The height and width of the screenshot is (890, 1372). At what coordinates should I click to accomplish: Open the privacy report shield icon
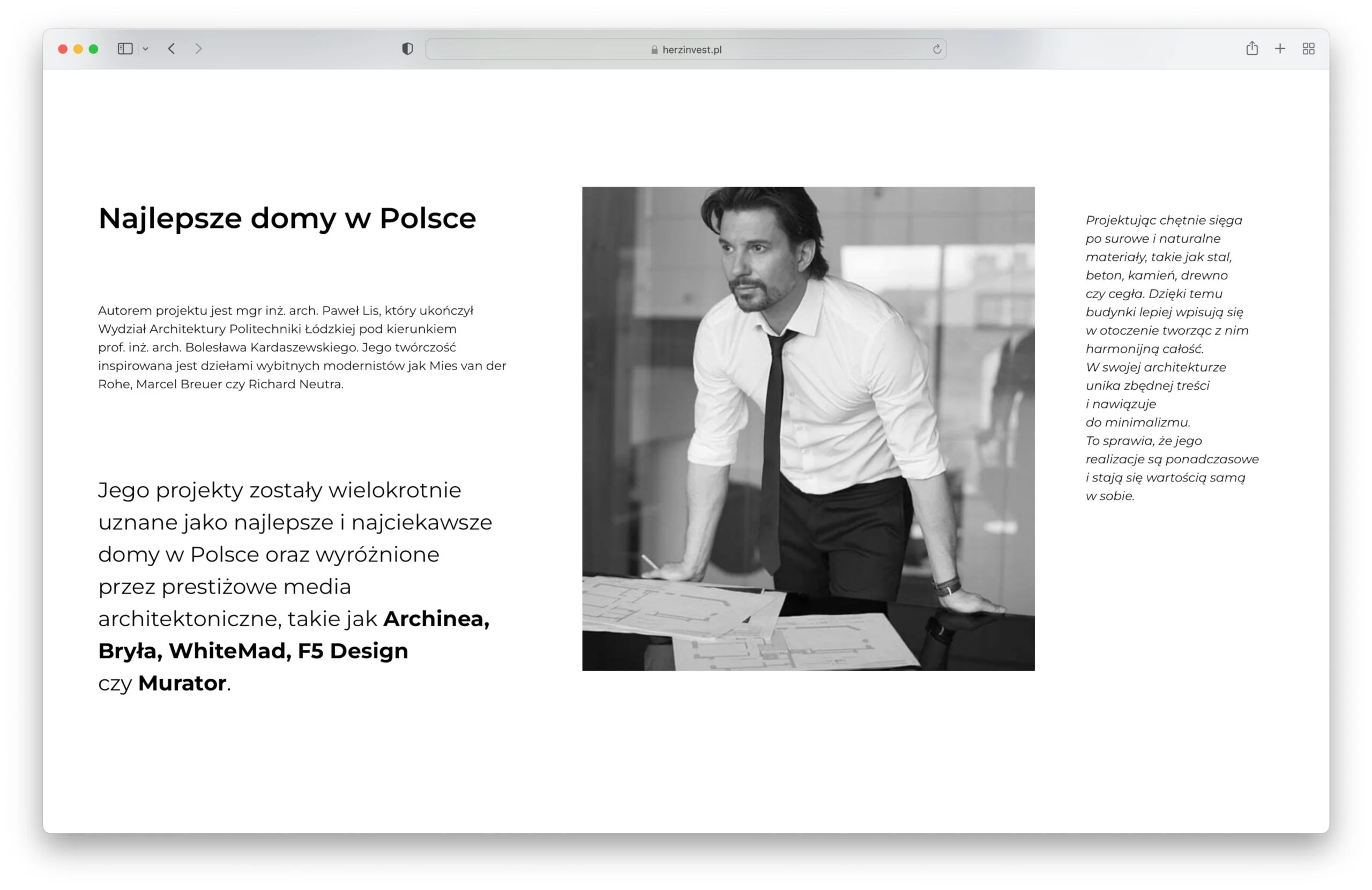407,49
